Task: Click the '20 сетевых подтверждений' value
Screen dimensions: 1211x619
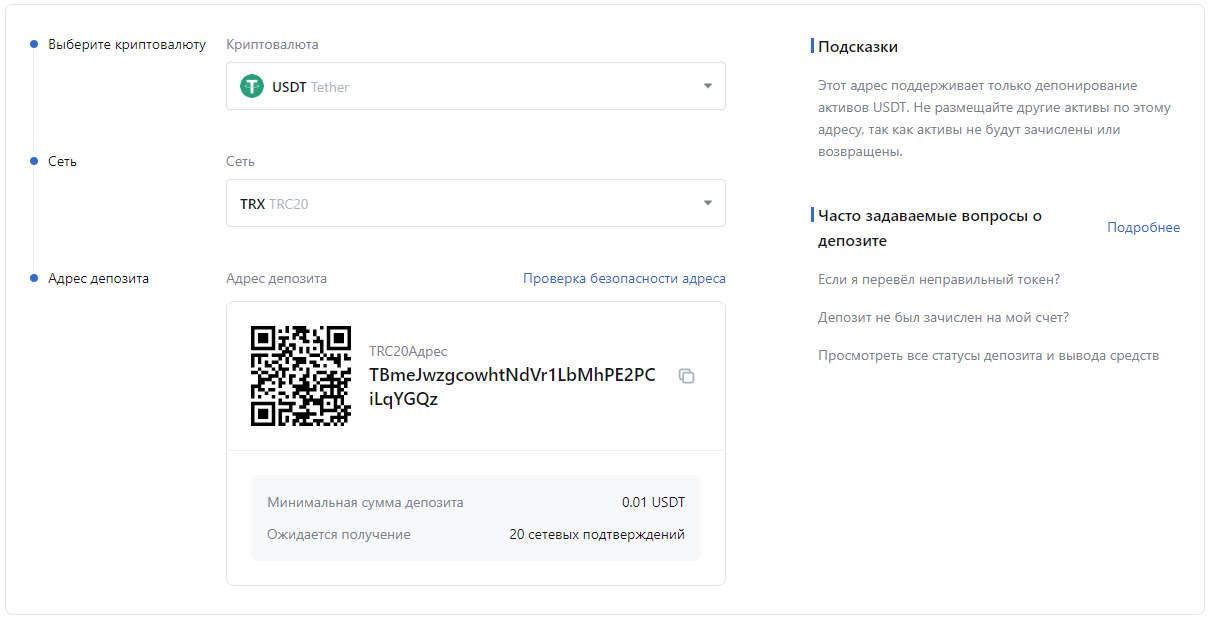Action: [596, 535]
